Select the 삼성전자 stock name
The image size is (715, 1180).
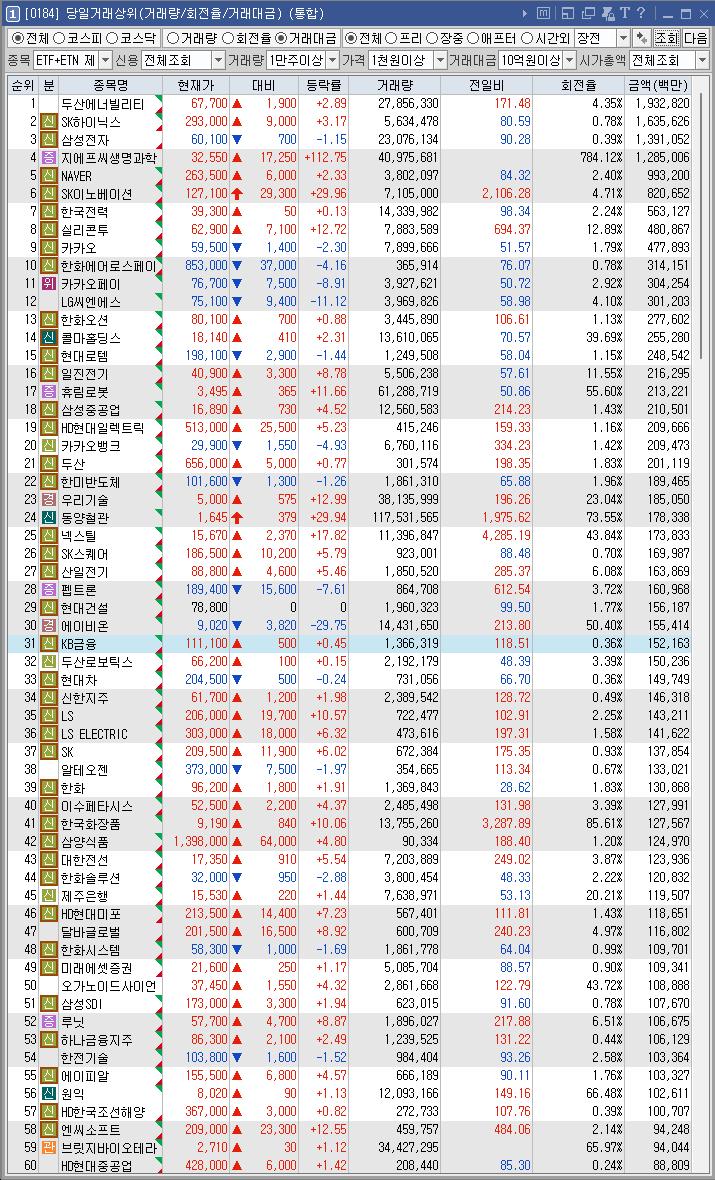(85, 139)
